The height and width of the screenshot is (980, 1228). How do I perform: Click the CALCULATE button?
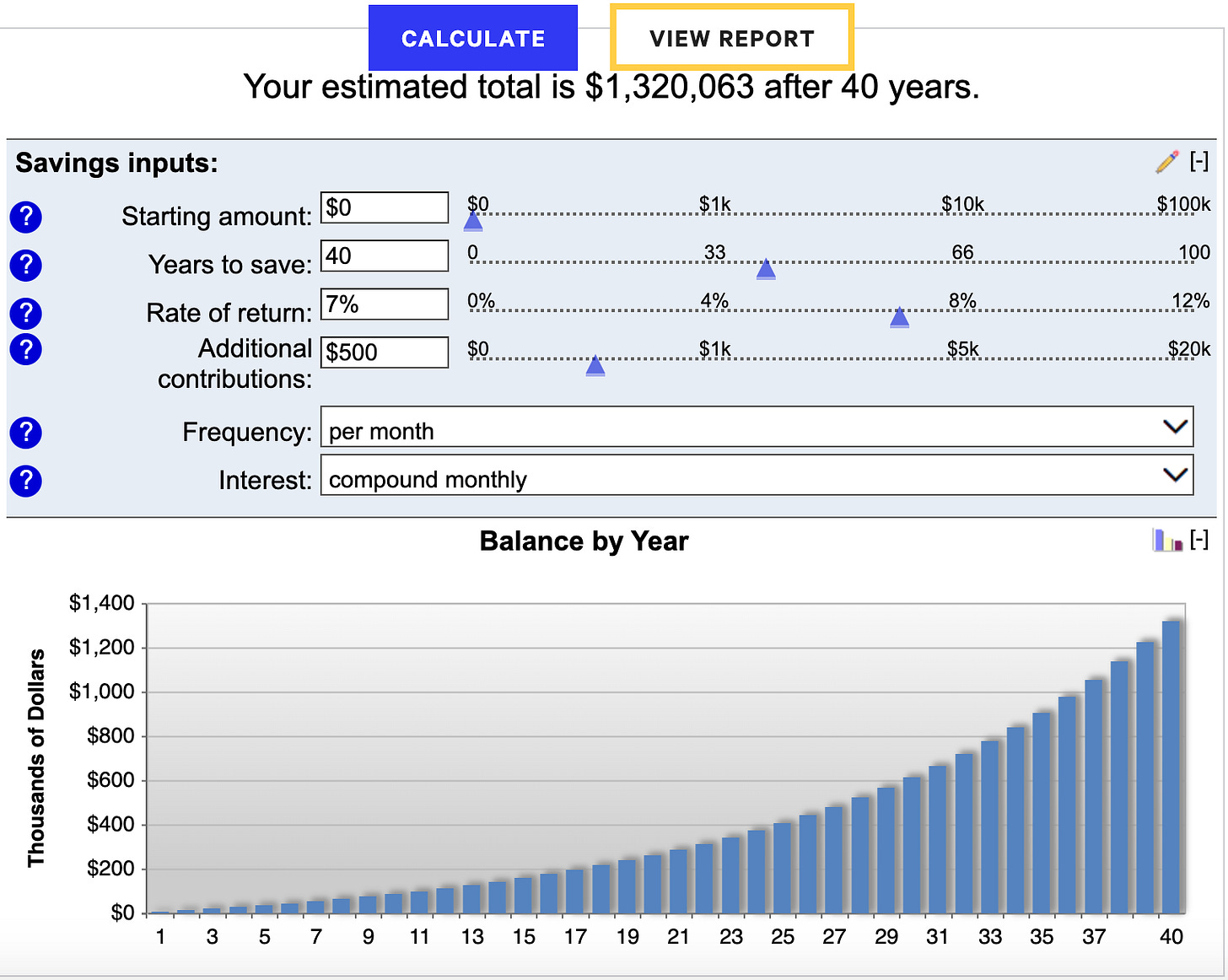(473, 38)
